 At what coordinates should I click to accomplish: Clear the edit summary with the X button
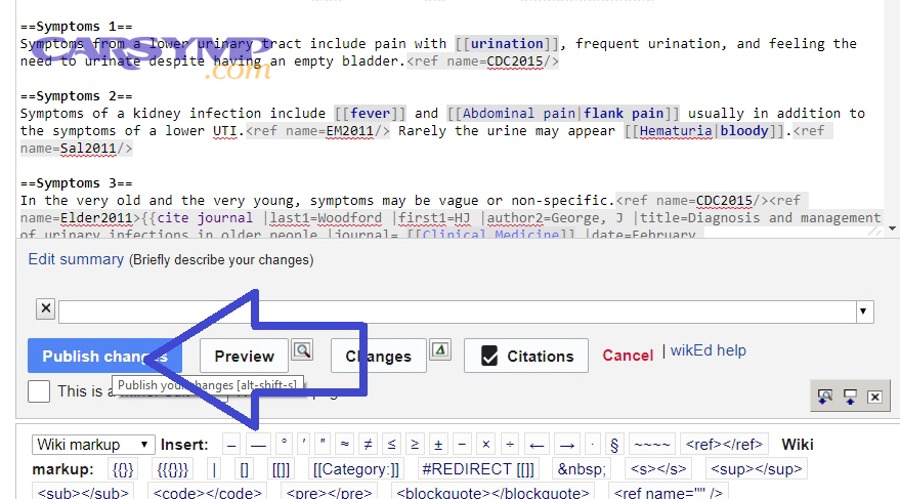[46, 309]
